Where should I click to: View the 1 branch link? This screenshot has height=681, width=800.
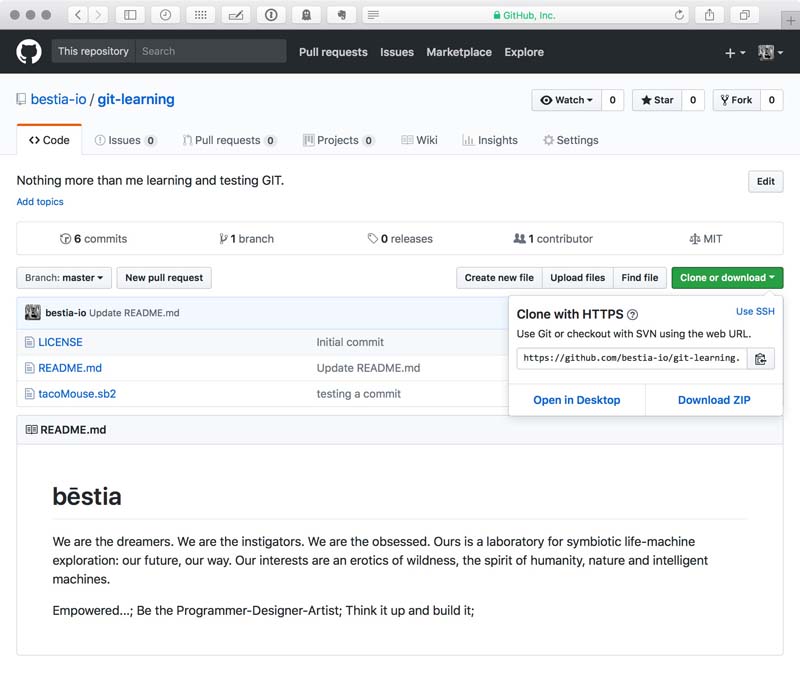[x=246, y=239]
